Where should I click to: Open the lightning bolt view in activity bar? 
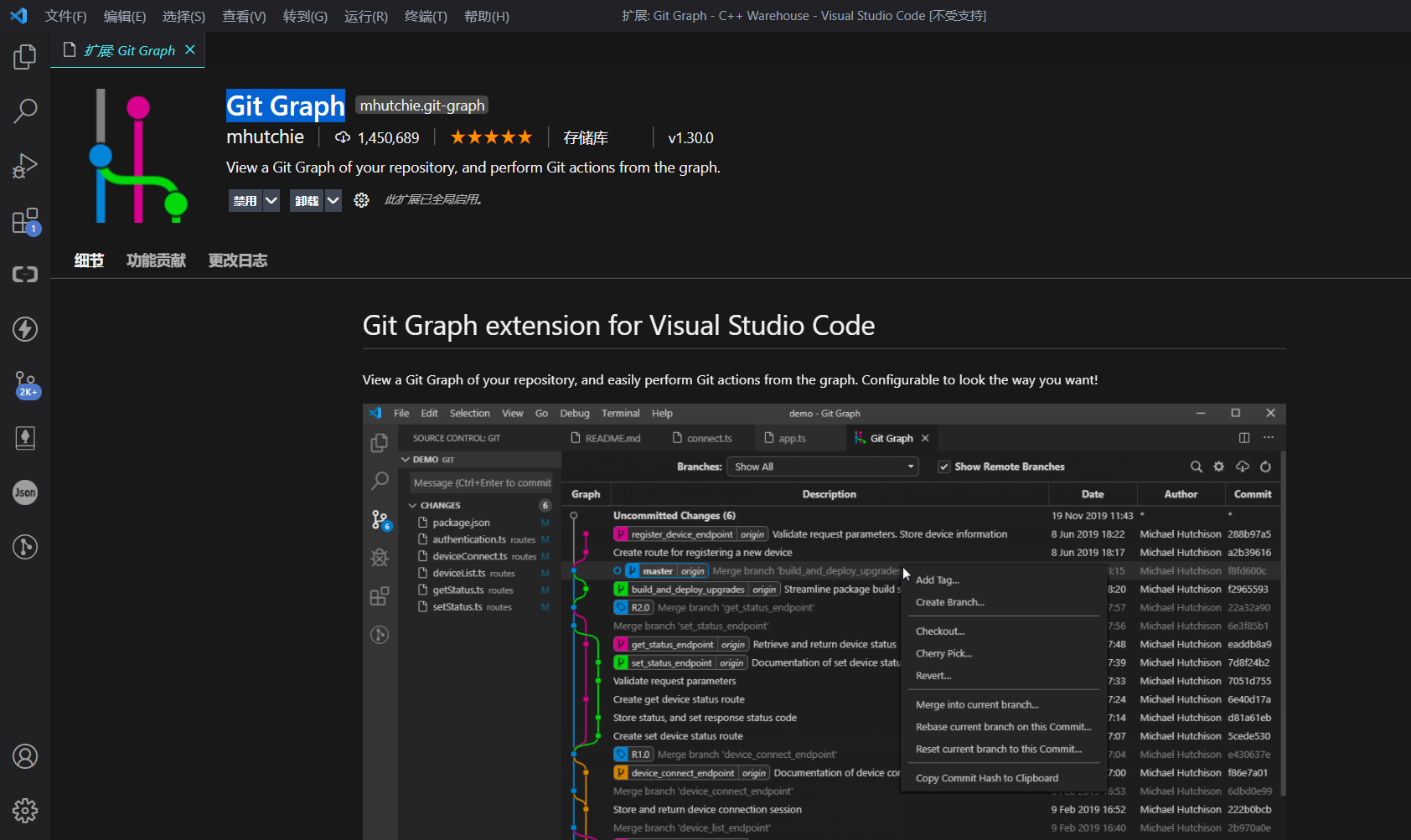click(x=25, y=329)
